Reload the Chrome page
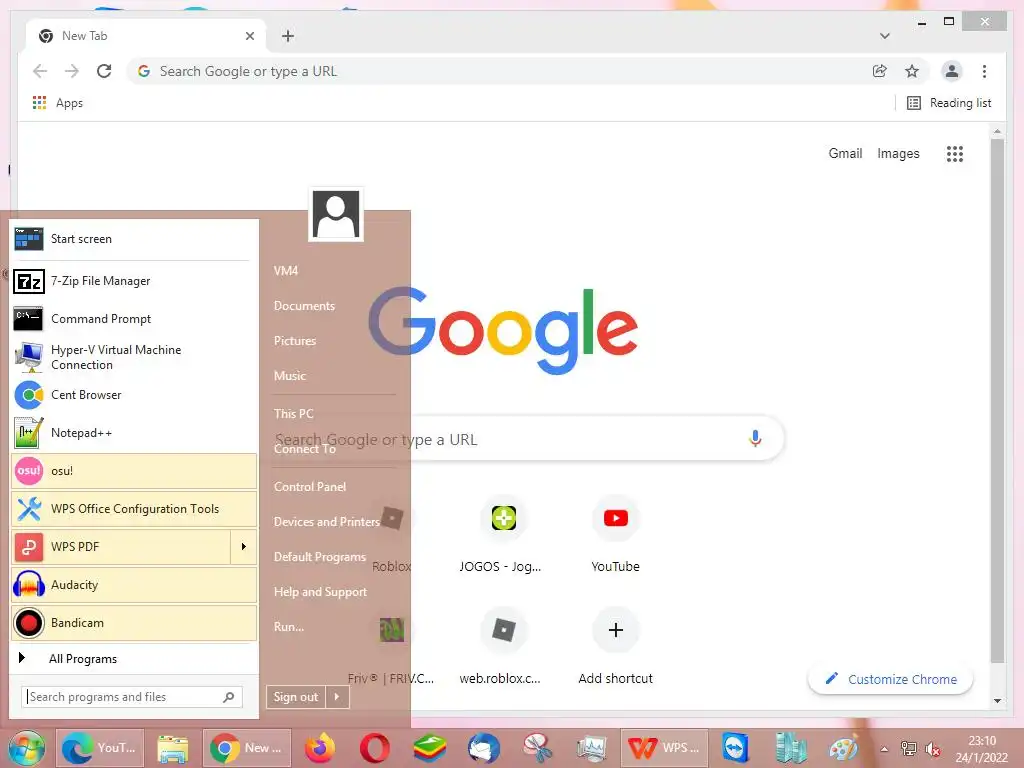 coord(104,71)
